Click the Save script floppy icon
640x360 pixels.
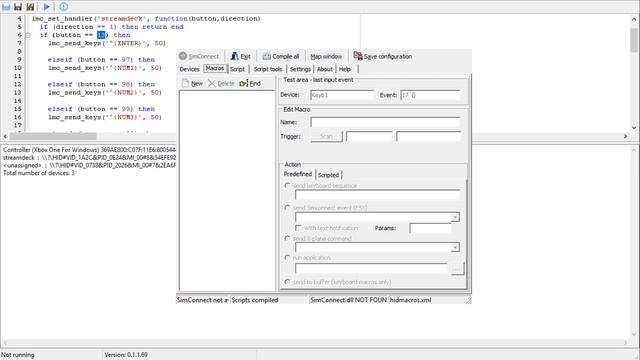[18, 7]
